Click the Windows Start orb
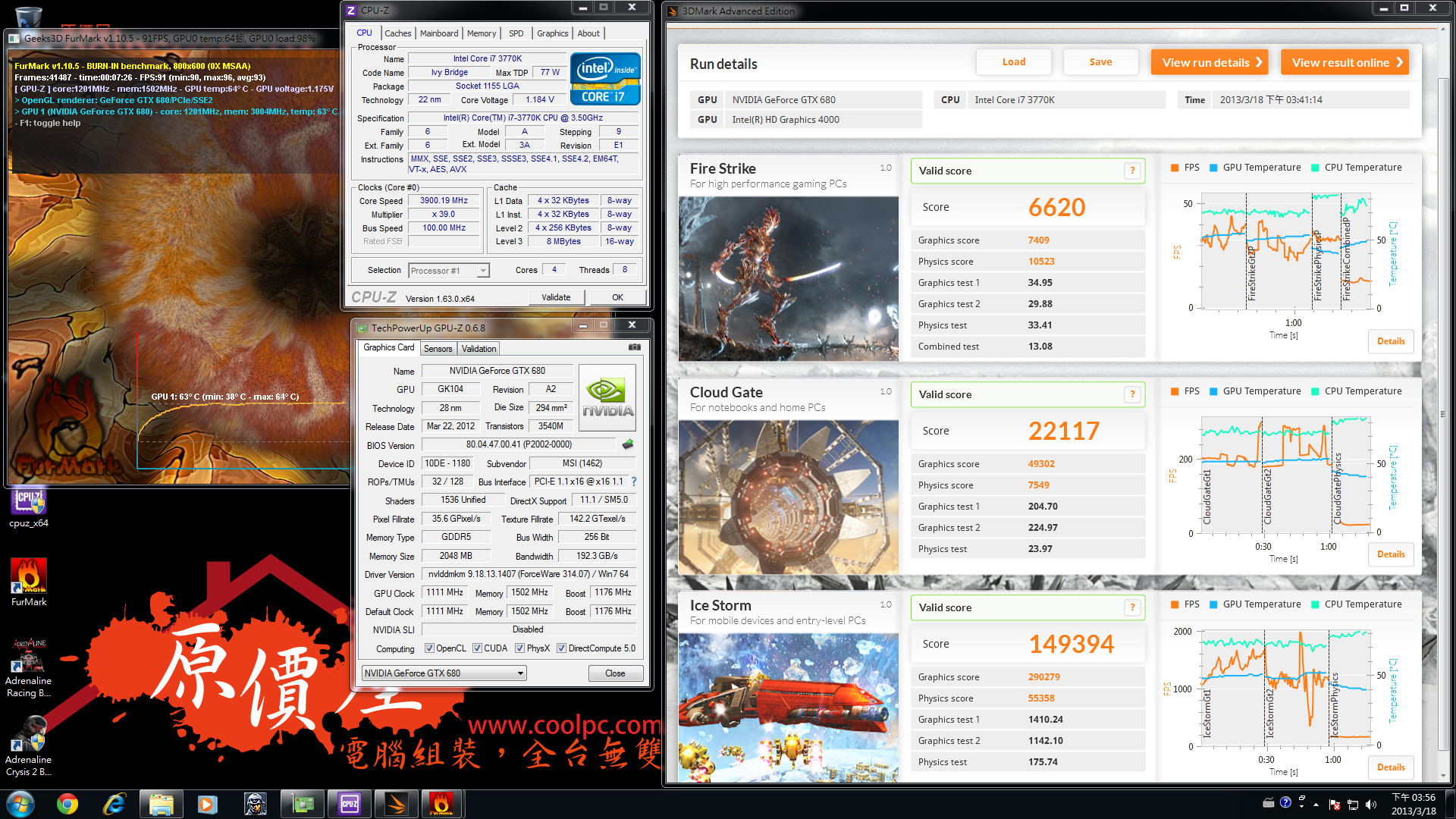The width and height of the screenshot is (1456, 819). click(x=20, y=804)
